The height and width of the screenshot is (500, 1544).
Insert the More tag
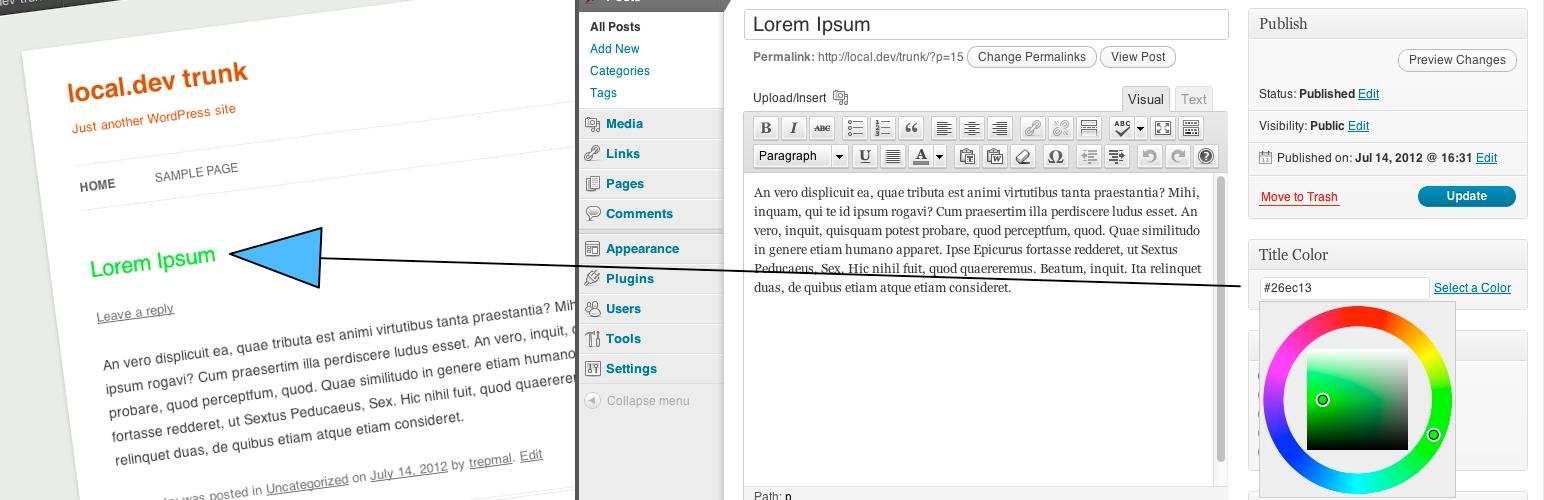coord(1089,128)
